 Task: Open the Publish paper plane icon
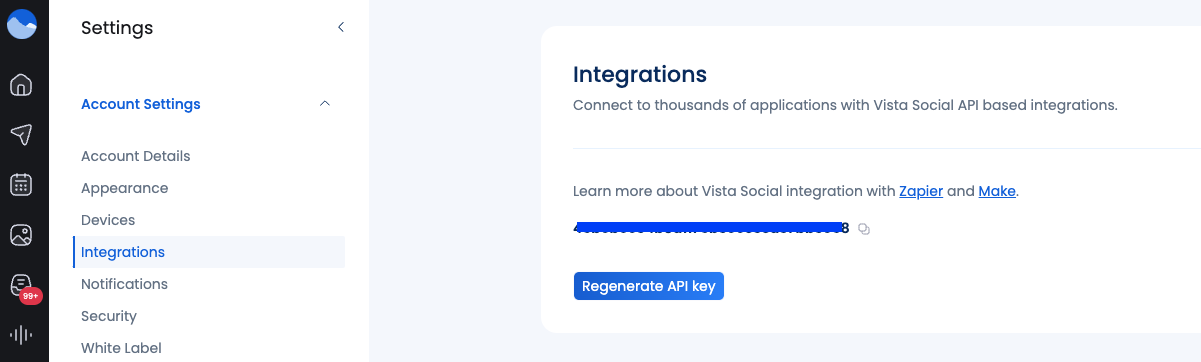pyautogui.click(x=21, y=135)
